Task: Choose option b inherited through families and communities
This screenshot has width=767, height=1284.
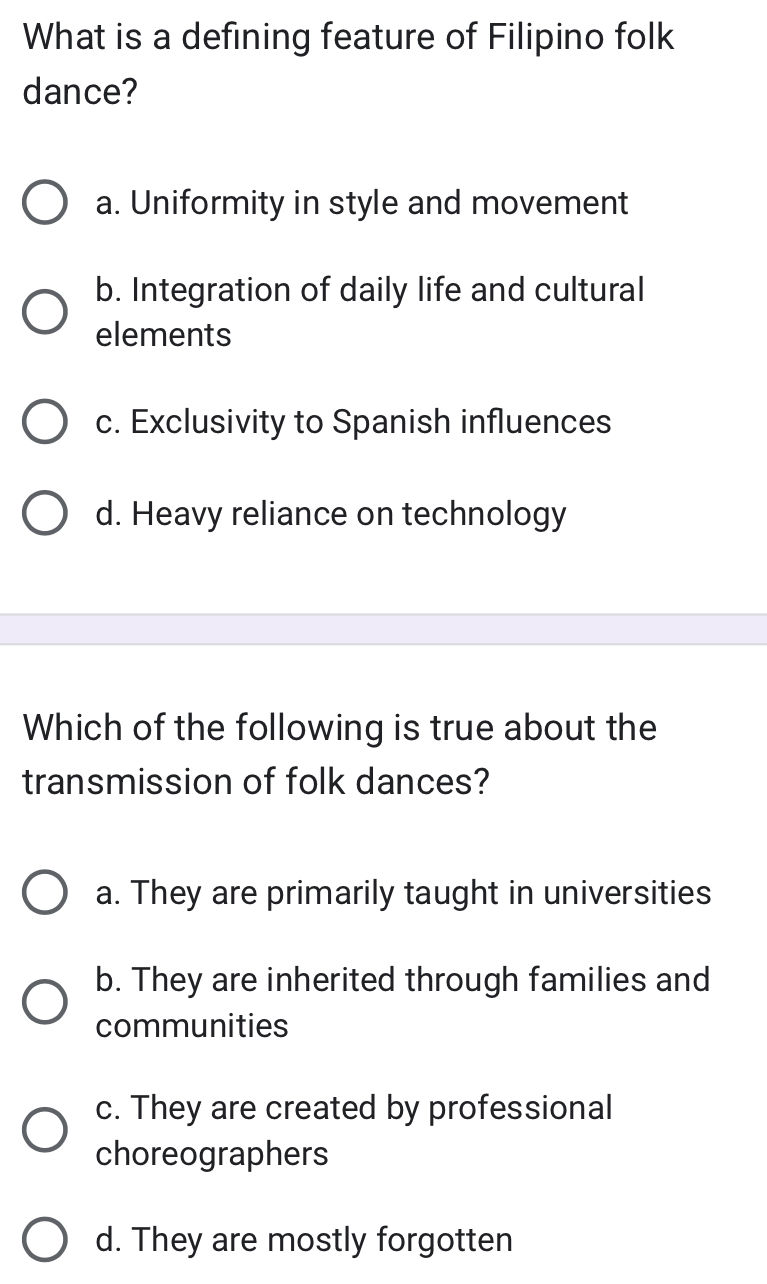Action: (x=44, y=1001)
